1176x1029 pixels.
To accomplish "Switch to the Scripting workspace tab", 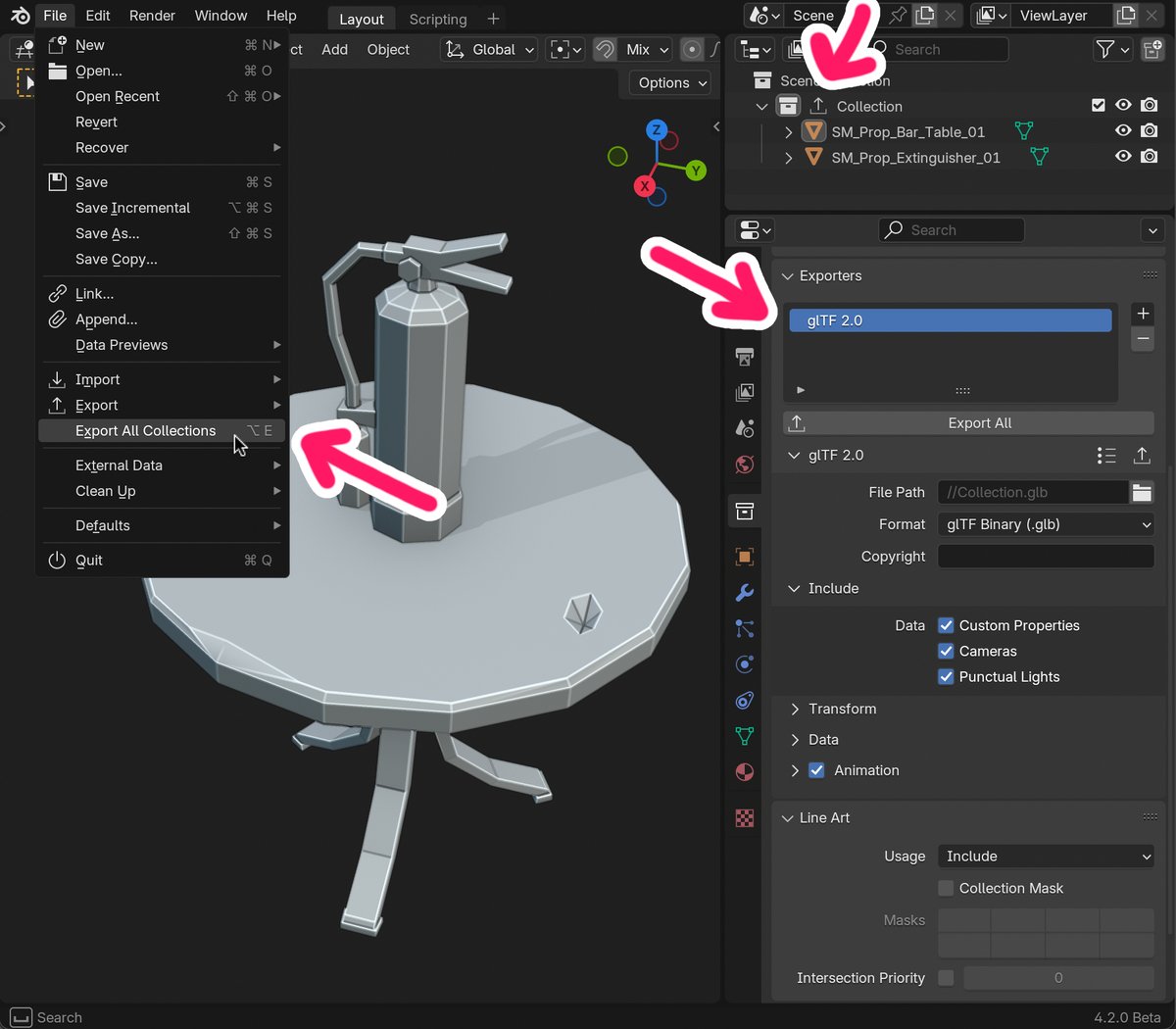I will 437,19.
